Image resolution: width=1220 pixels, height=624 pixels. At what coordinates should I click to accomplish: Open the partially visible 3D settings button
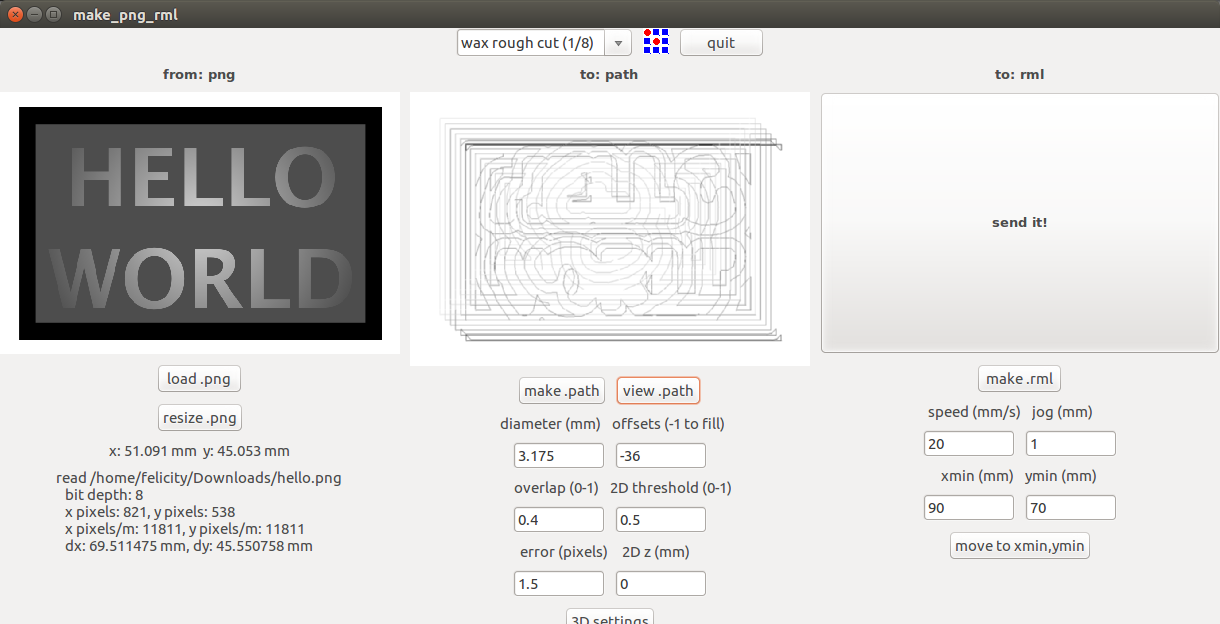[610, 617]
